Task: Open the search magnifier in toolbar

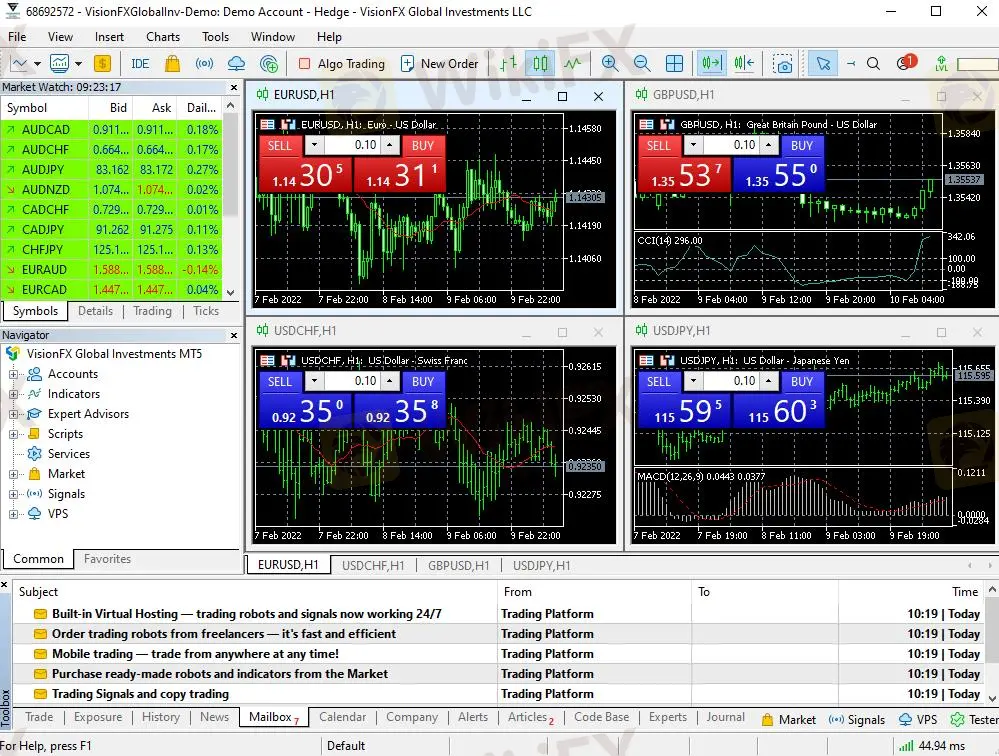Action: coord(873,64)
